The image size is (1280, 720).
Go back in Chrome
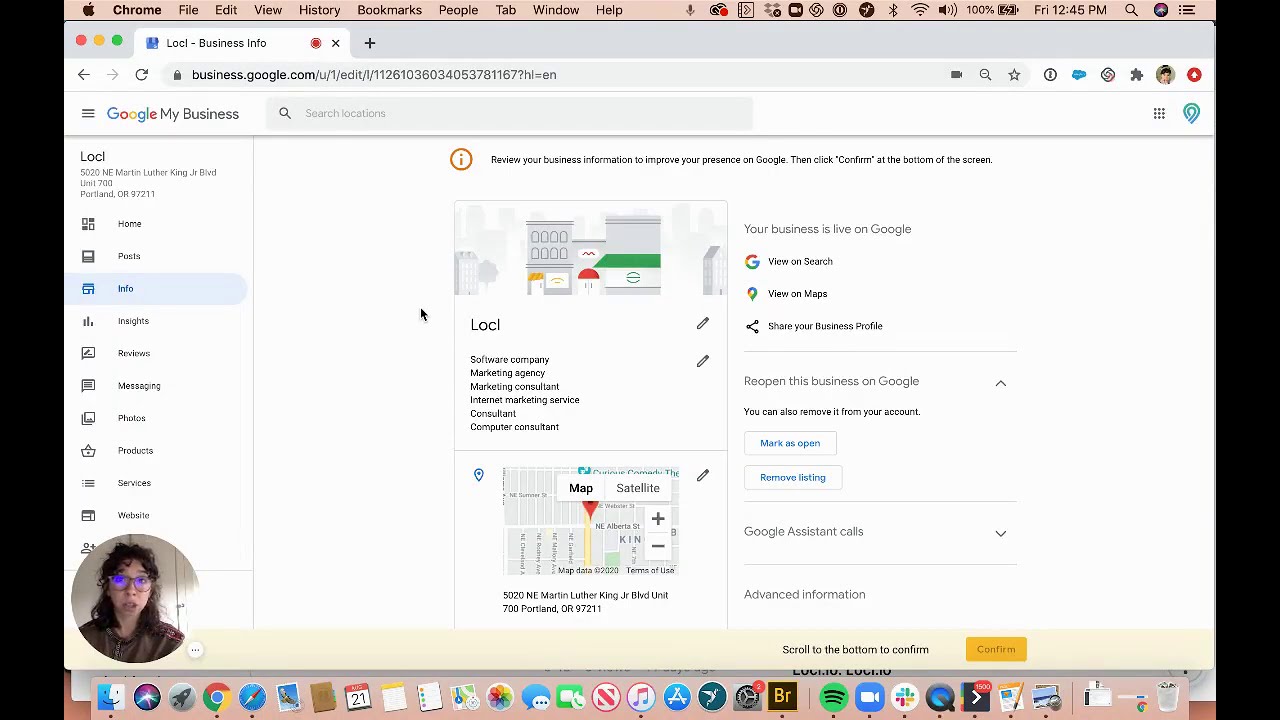[84, 75]
